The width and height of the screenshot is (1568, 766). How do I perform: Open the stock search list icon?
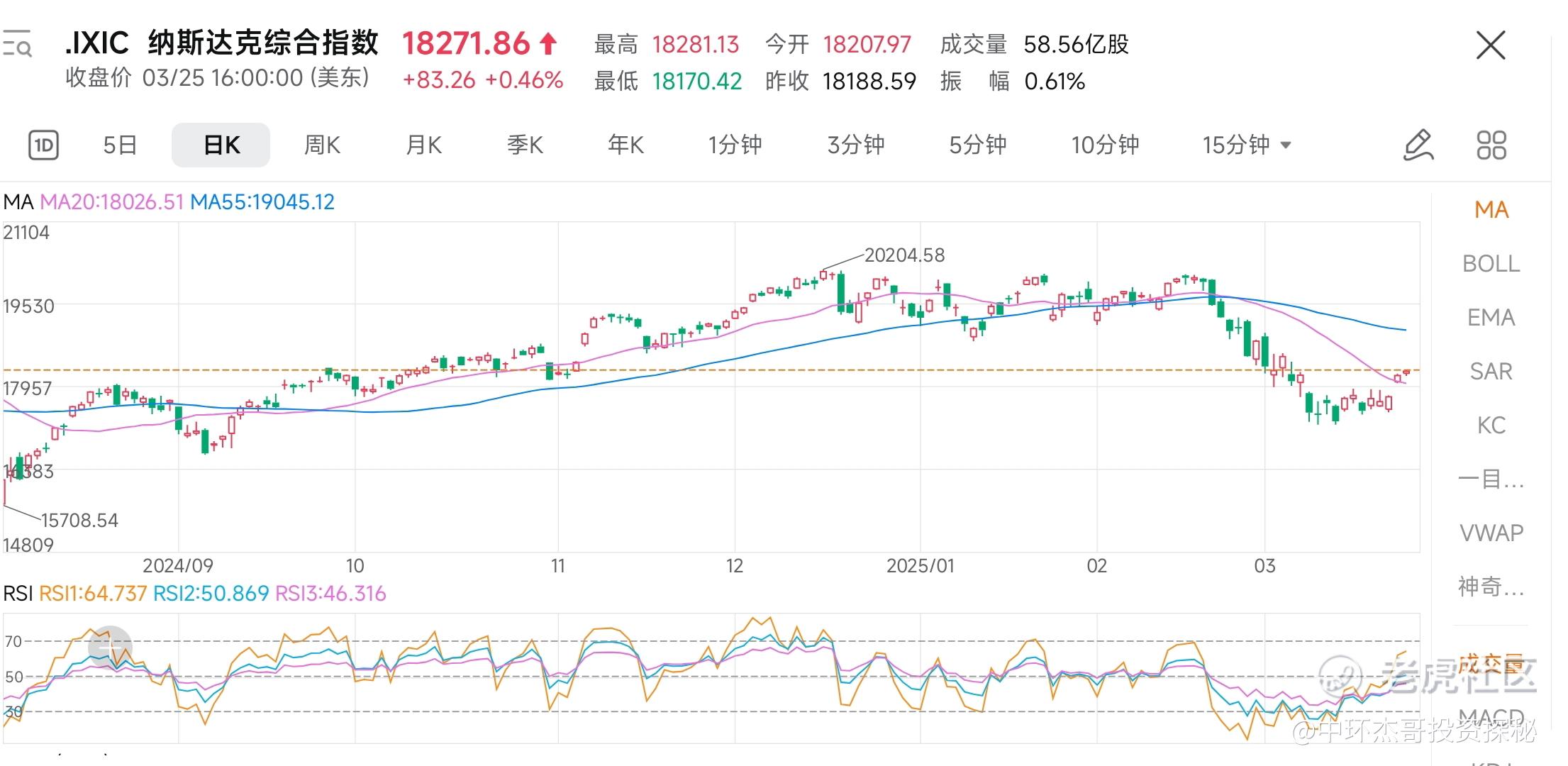(17, 44)
